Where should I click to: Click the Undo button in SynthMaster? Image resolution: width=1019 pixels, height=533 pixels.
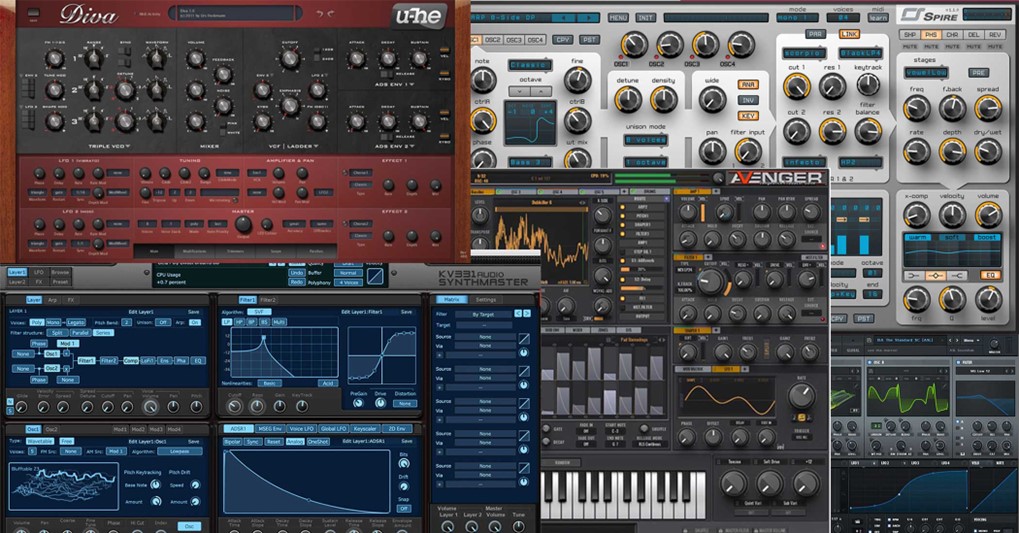pos(297,272)
